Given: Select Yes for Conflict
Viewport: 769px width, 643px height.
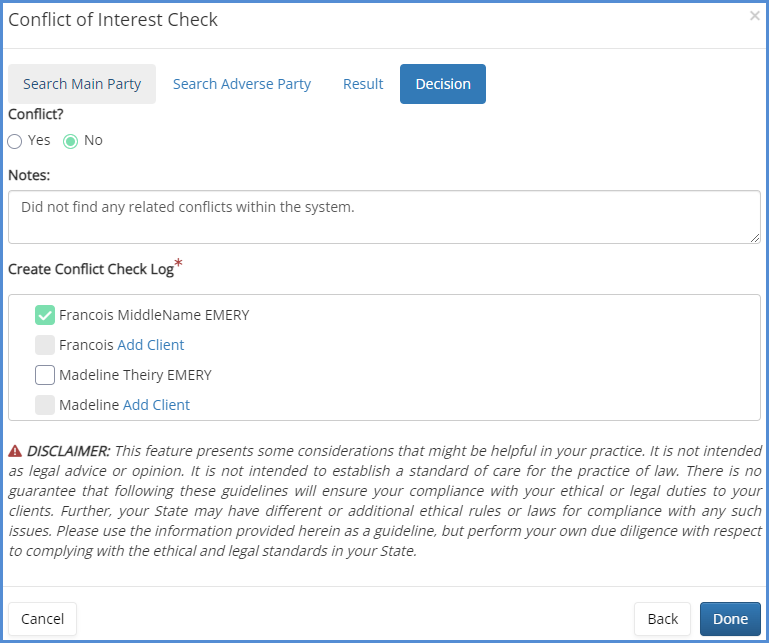Looking at the screenshot, I should click(15, 141).
